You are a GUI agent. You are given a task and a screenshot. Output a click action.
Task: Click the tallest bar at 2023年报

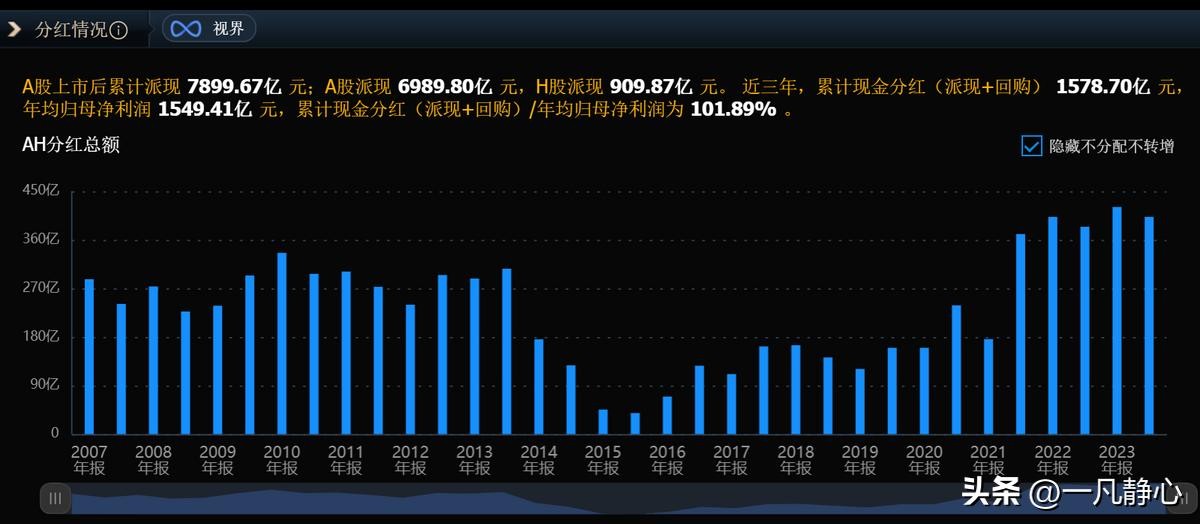[1117, 321]
